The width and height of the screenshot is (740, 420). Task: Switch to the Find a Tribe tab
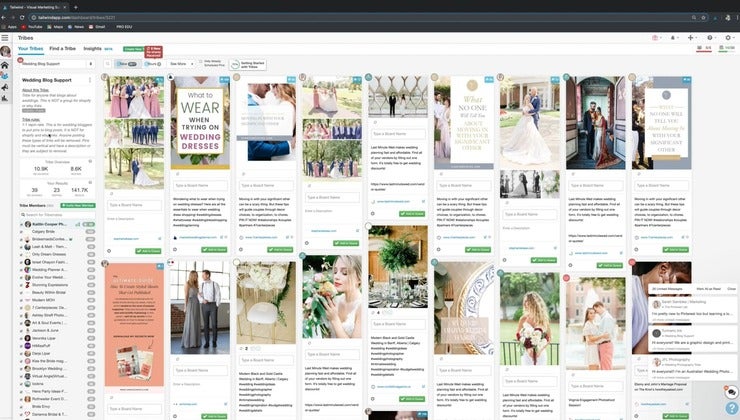[62, 49]
